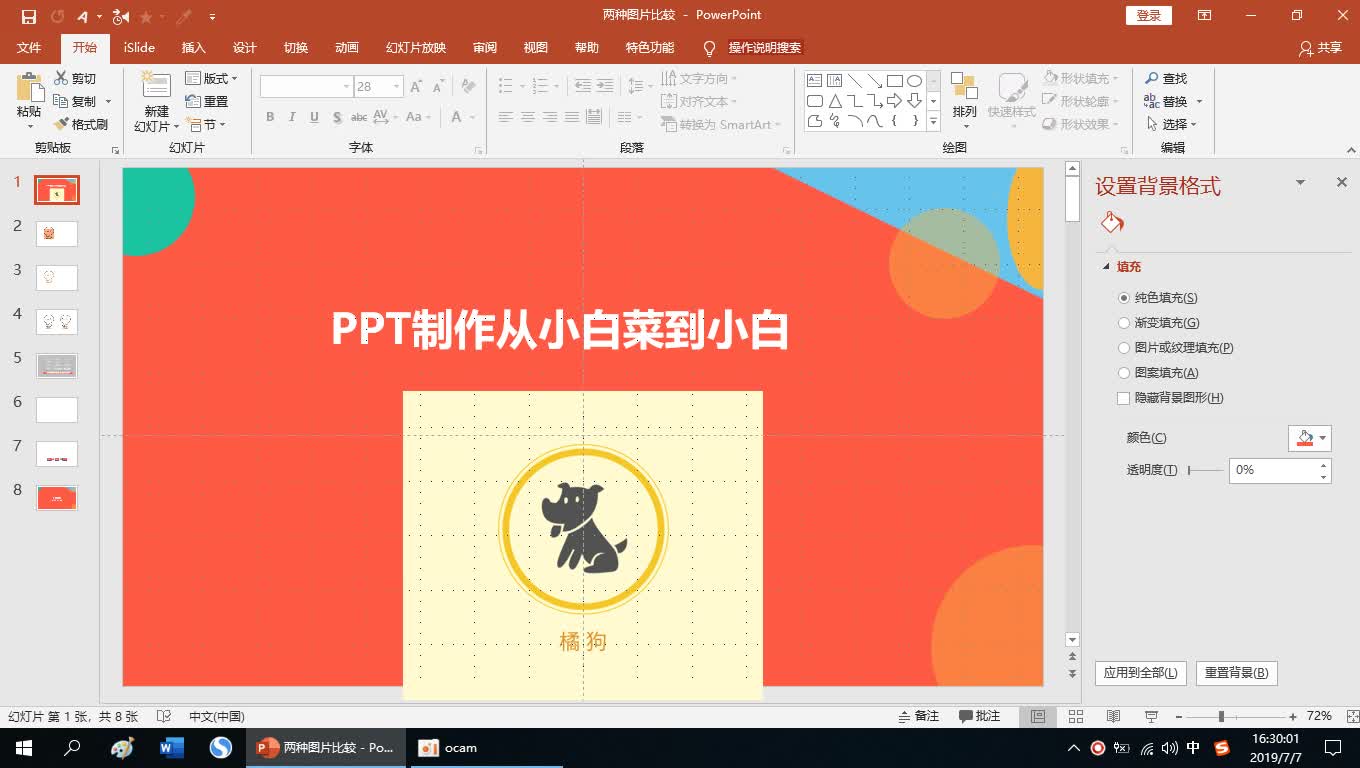
Task: Switch to slide sorter view in status bar
Action: (x=1076, y=716)
